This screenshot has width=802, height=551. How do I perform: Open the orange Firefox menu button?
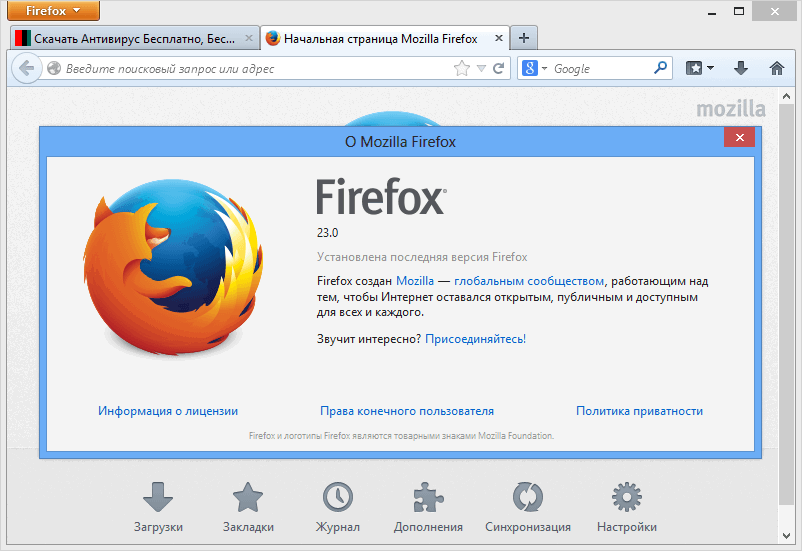(53, 10)
